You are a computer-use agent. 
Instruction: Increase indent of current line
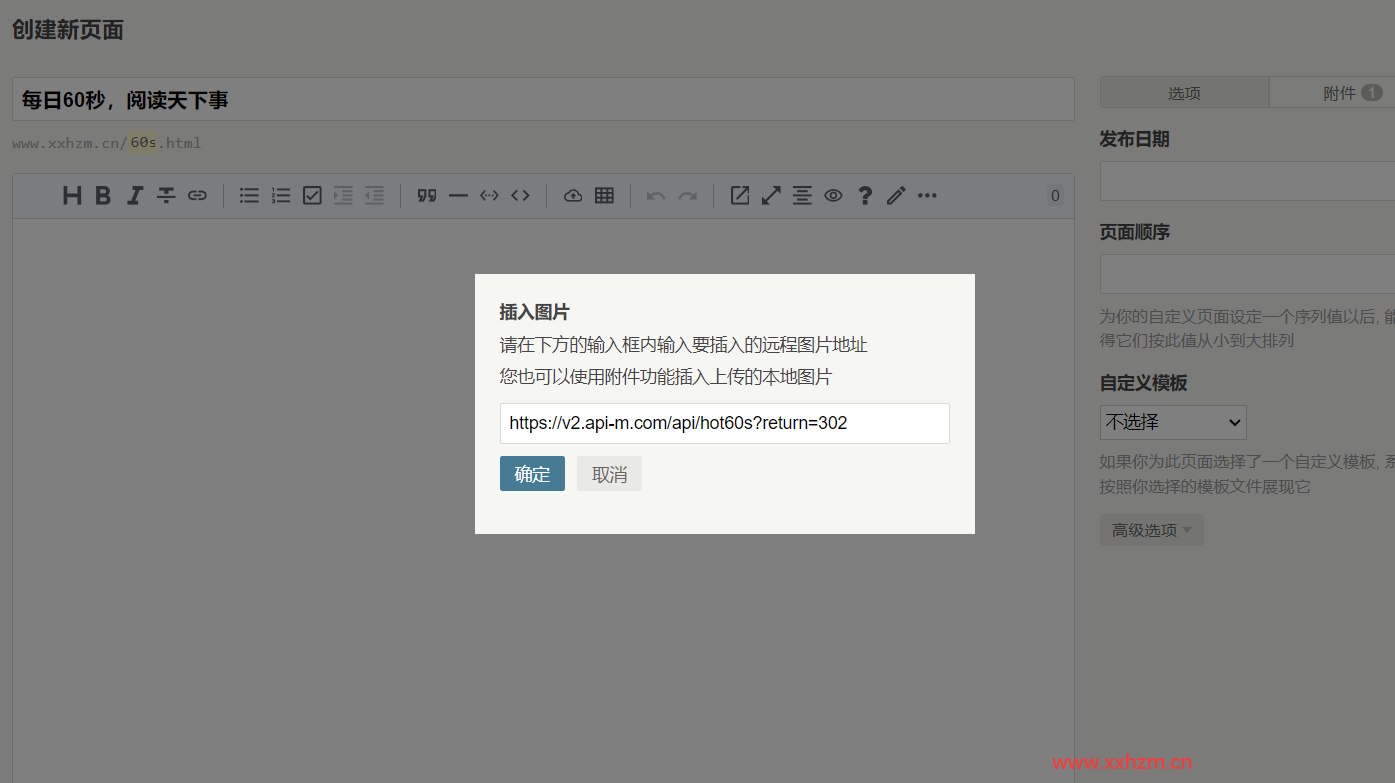pyautogui.click(x=343, y=196)
